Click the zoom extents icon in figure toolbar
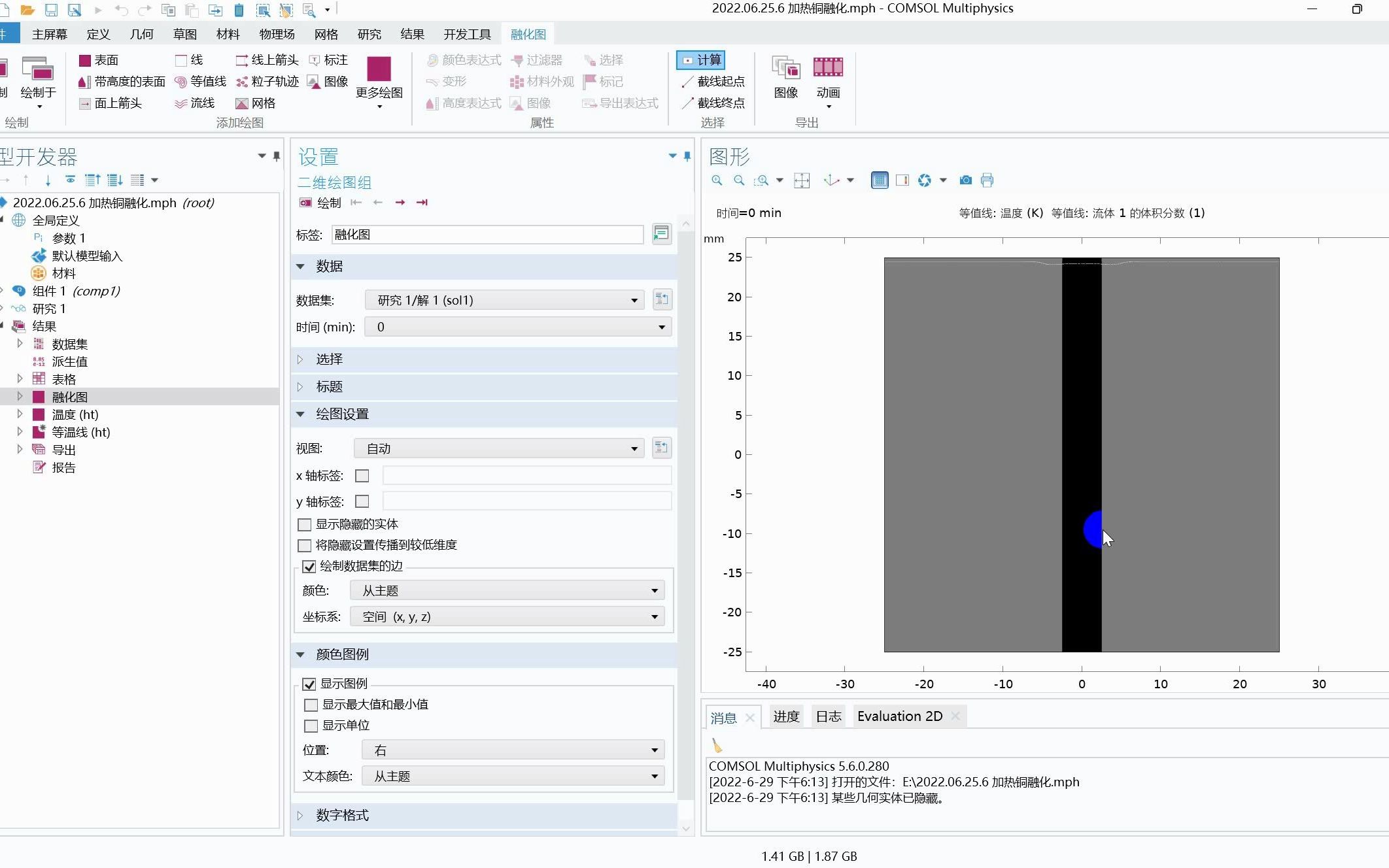The height and width of the screenshot is (868, 1389). click(x=804, y=180)
